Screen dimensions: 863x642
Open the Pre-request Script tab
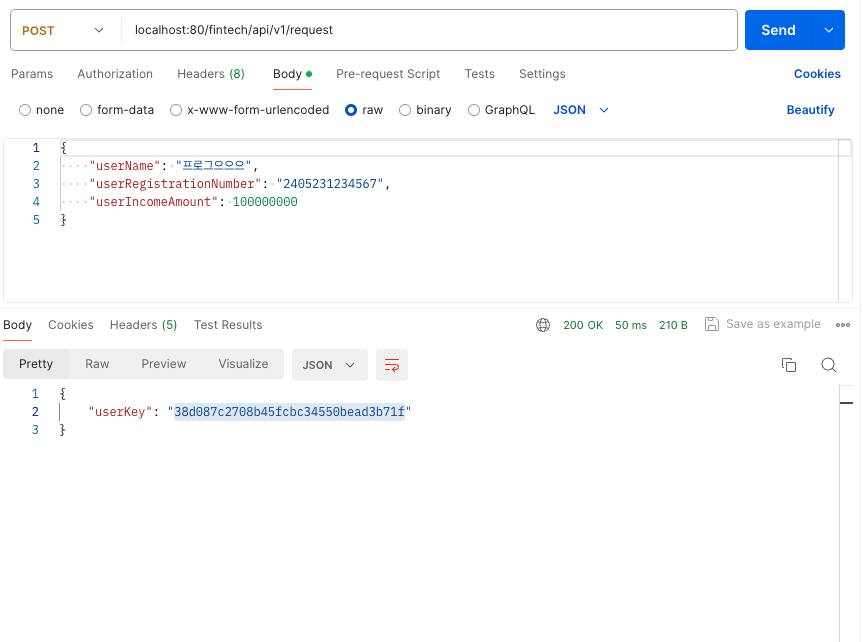(388, 74)
